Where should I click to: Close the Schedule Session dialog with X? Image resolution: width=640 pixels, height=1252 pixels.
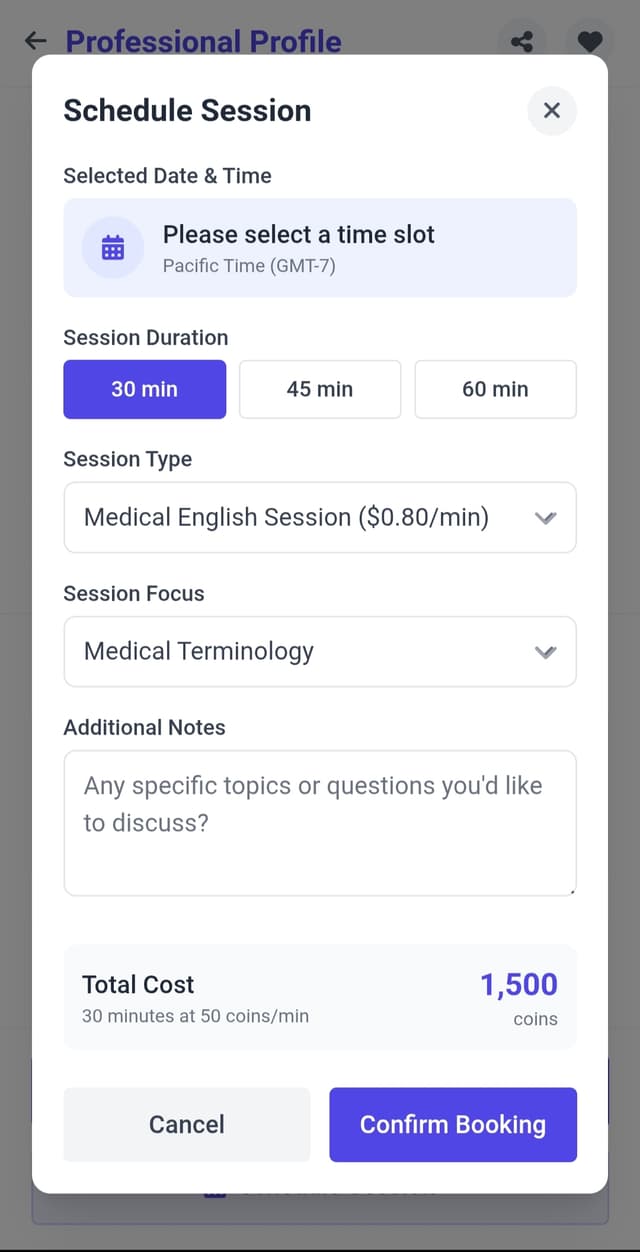pos(552,110)
